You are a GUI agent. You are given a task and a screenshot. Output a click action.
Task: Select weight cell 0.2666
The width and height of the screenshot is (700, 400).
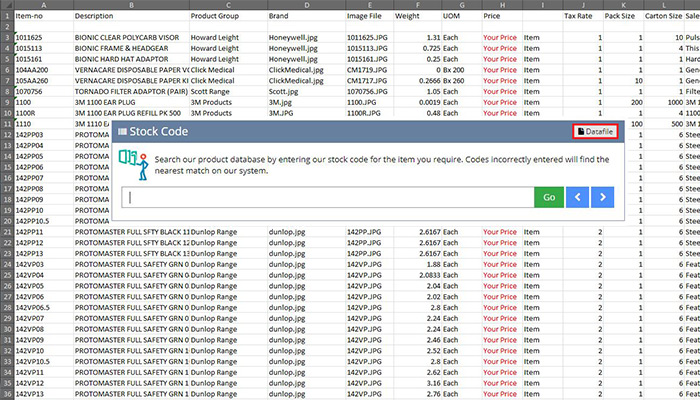tap(417, 81)
